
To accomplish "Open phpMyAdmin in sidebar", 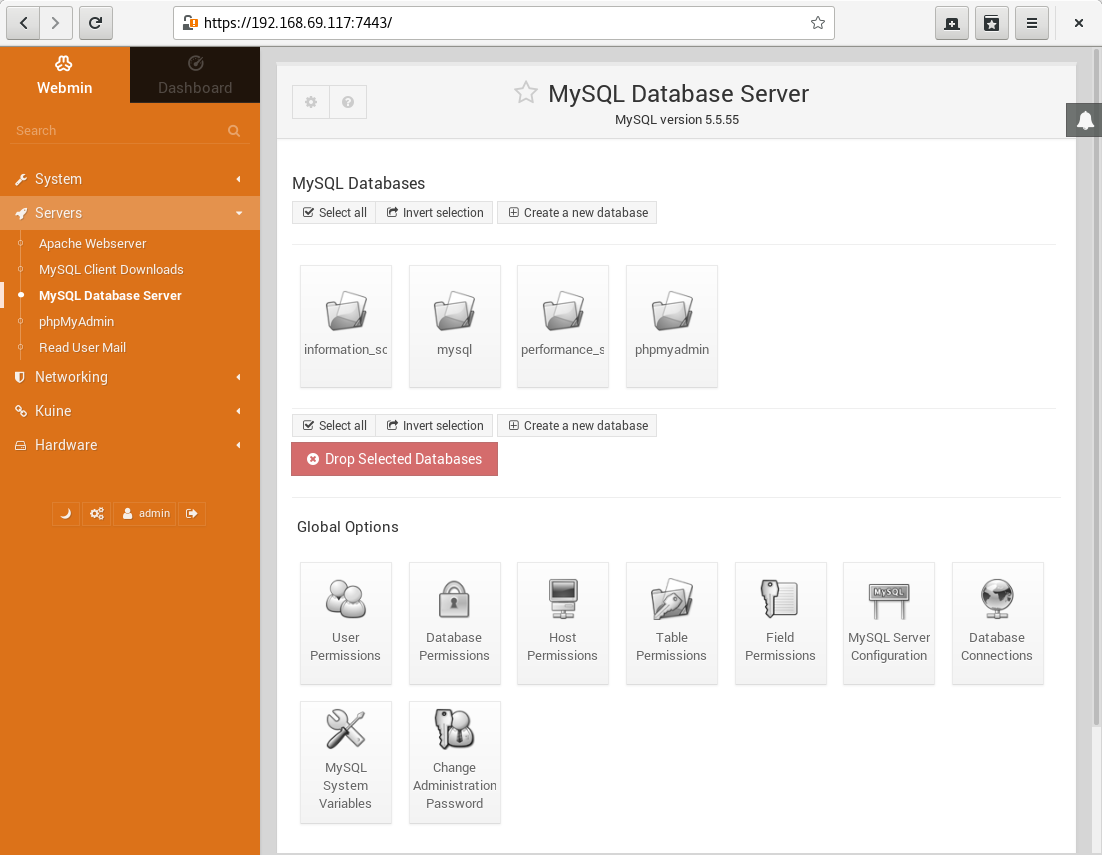I will coord(77,322).
